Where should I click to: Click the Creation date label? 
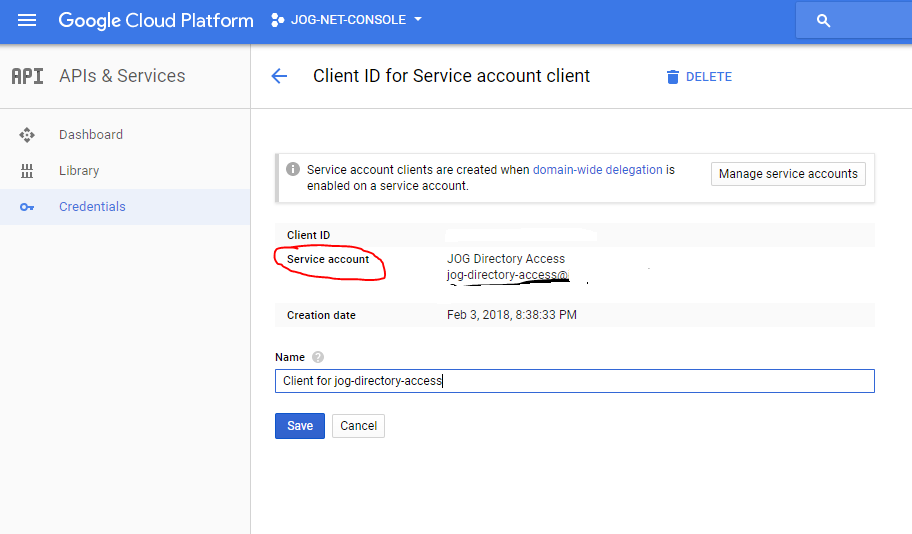coord(321,315)
